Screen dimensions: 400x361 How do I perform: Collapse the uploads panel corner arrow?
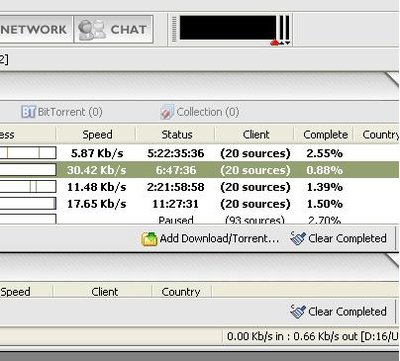pyautogui.click(x=392, y=260)
